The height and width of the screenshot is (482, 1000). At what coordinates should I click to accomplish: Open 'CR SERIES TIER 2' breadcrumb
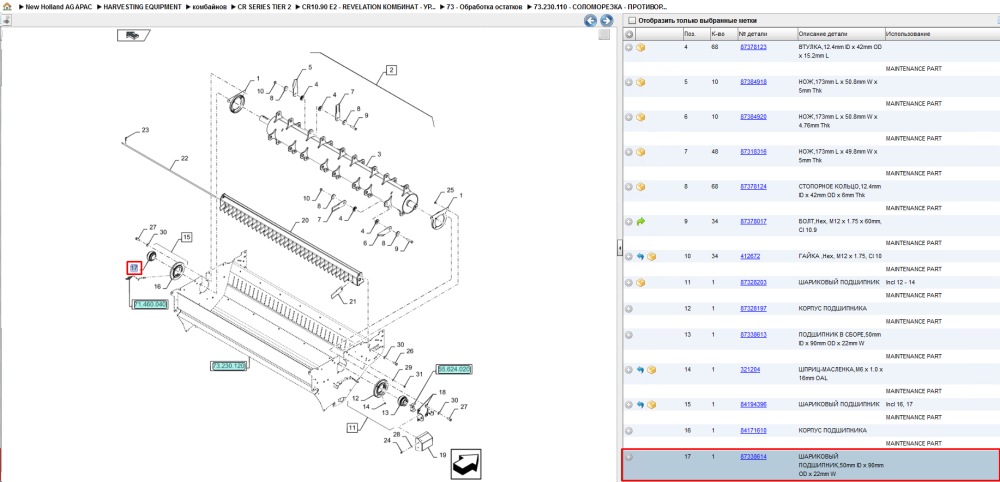tap(265, 6)
